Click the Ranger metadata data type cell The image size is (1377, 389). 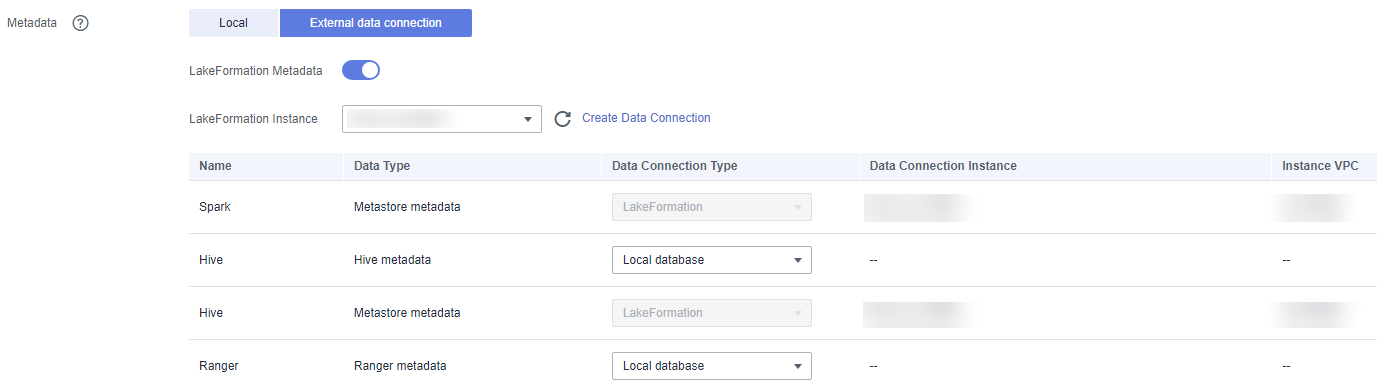click(400, 366)
